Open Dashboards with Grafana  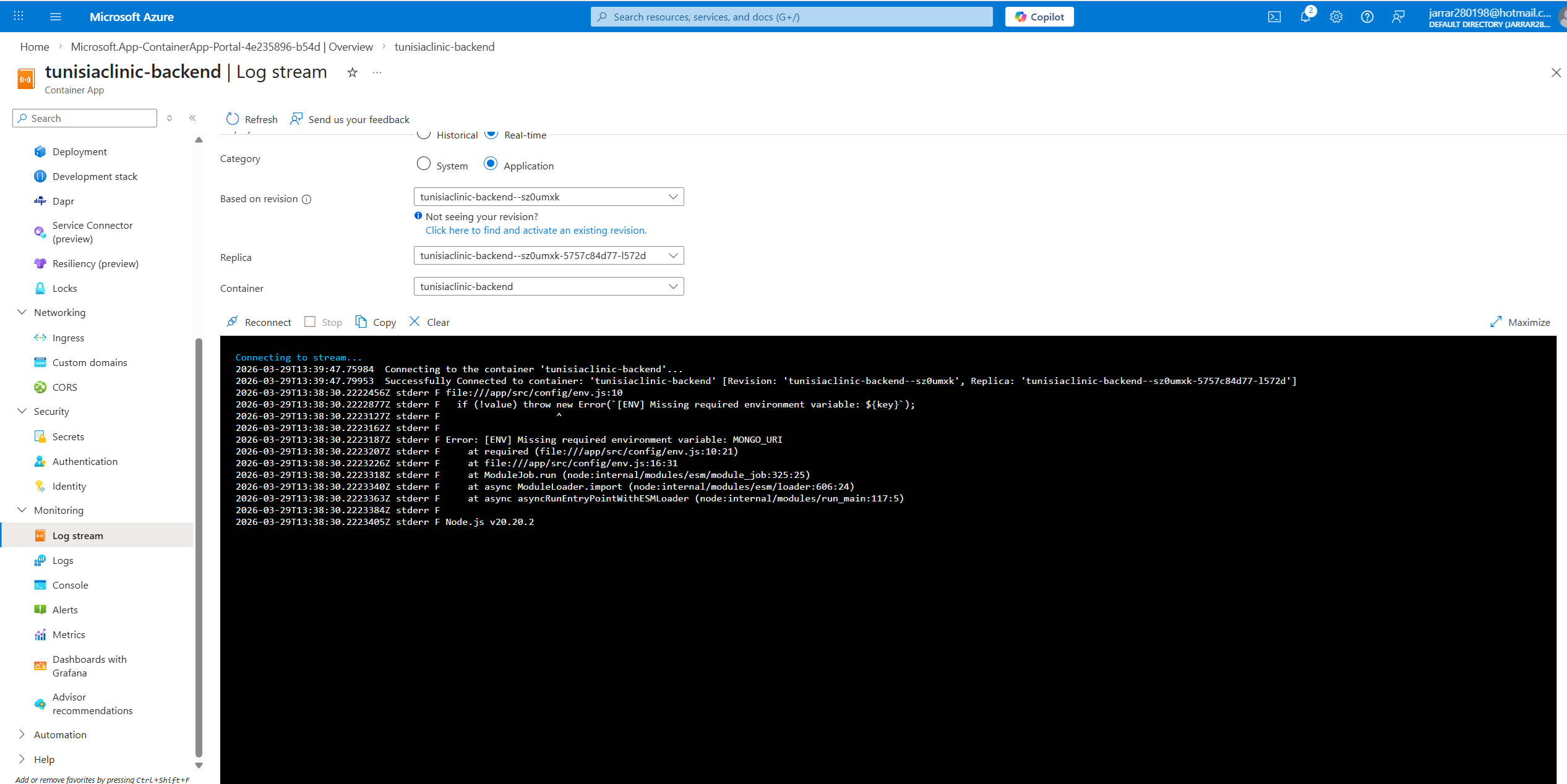pyautogui.click(x=89, y=666)
